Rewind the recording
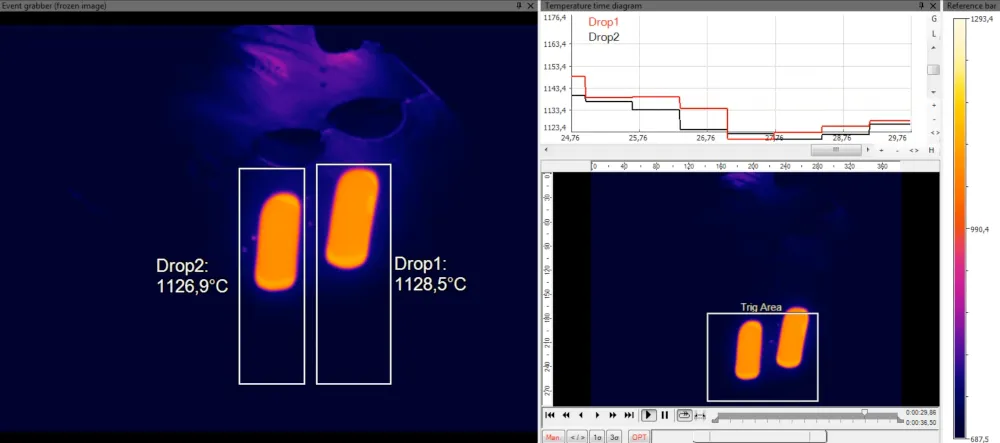Image resolution: width=1000 pixels, height=443 pixels. tap(566, 415)
